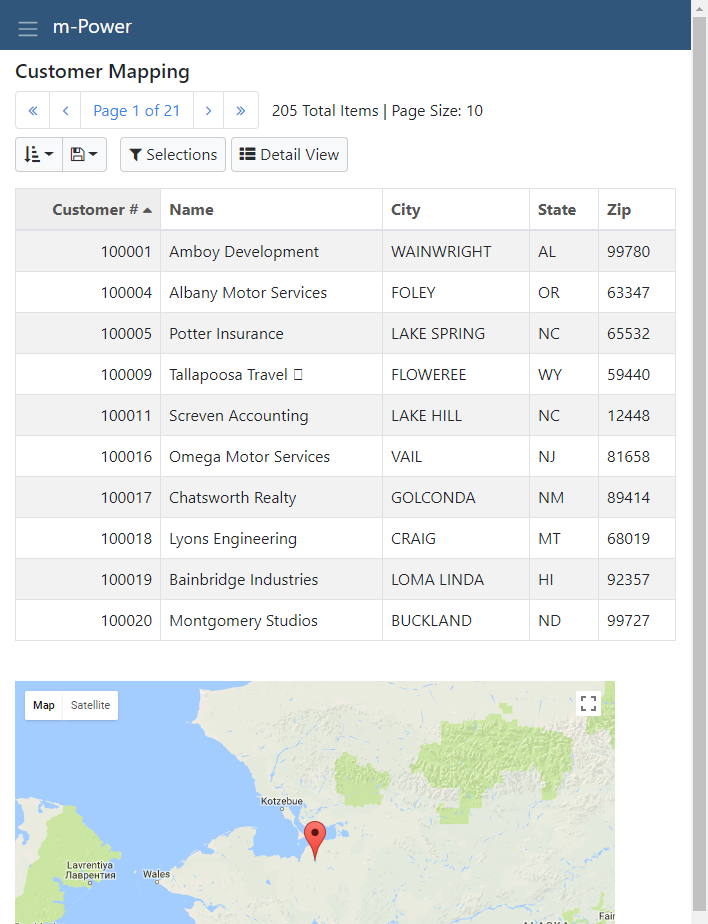Click the state cell HI
The width and height of the screenshot is (708, 924).
tap(564, 579)
